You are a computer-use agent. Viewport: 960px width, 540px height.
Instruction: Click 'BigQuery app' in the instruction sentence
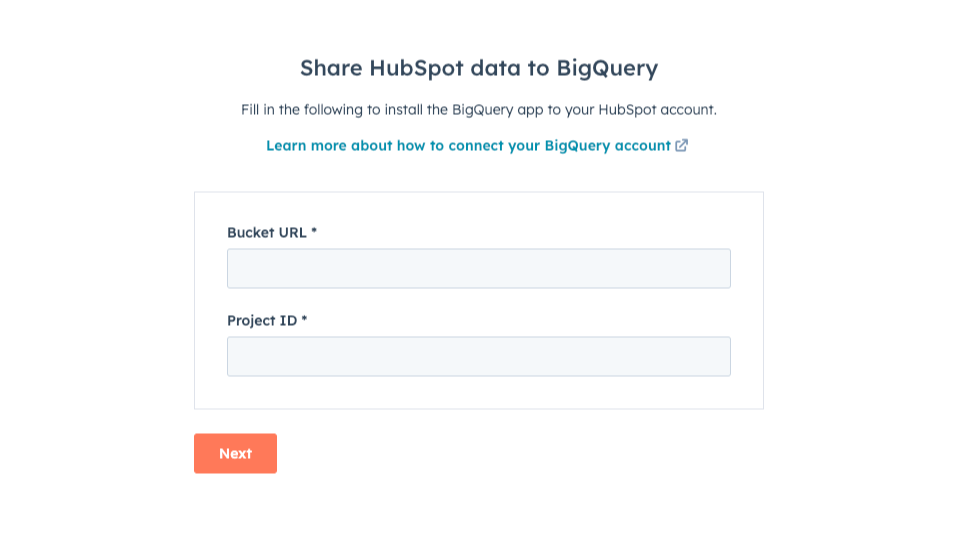[x=497, y=110]
